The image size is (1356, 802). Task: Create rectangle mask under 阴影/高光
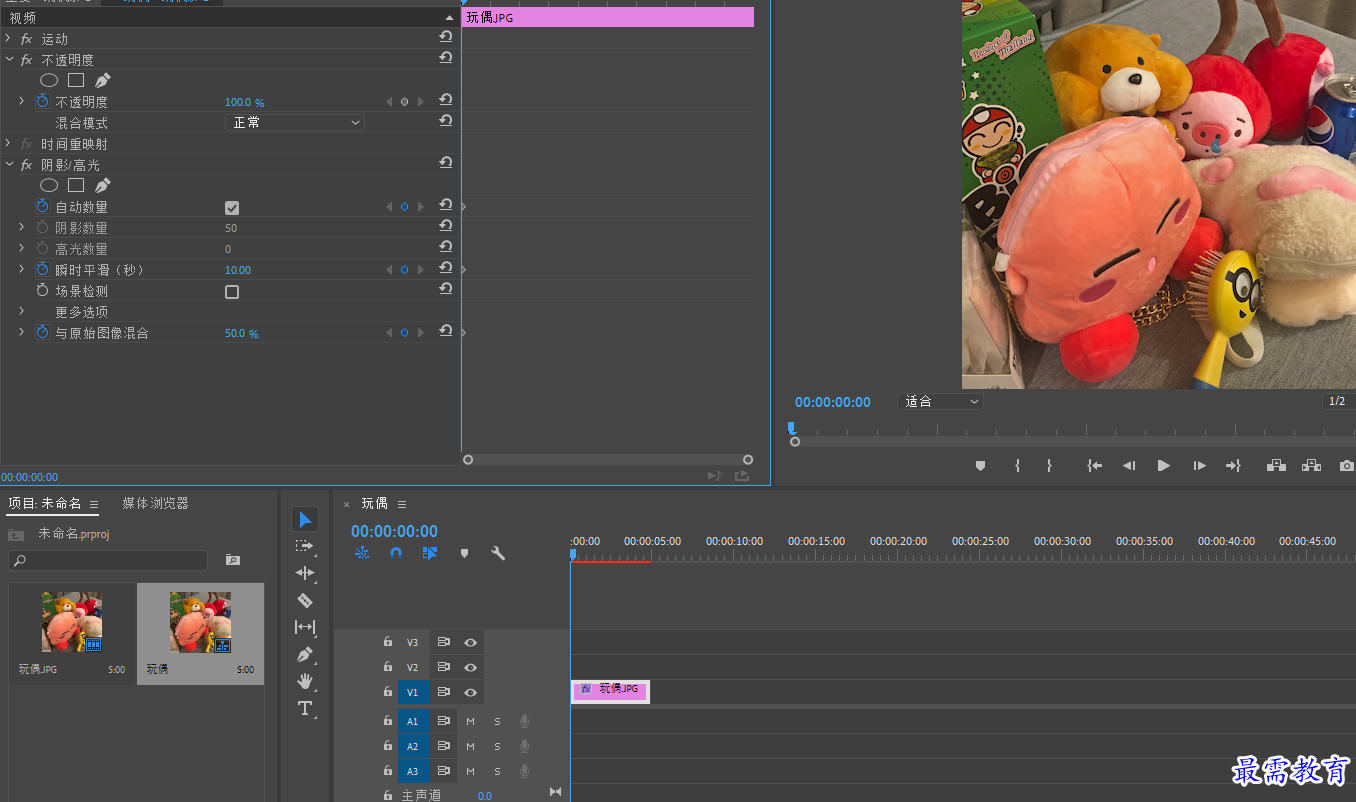[x=76, y=185]
